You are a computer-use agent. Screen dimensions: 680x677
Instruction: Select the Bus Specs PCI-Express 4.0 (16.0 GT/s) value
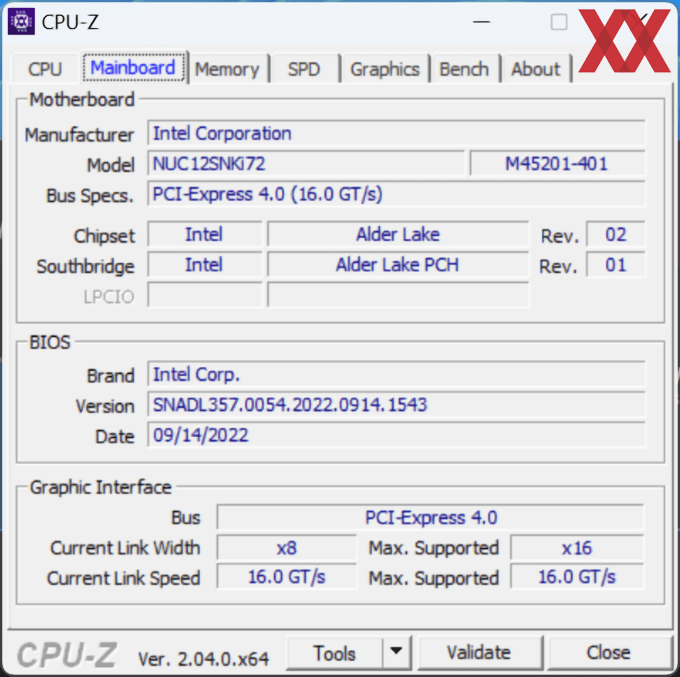(x=396, y=194)
